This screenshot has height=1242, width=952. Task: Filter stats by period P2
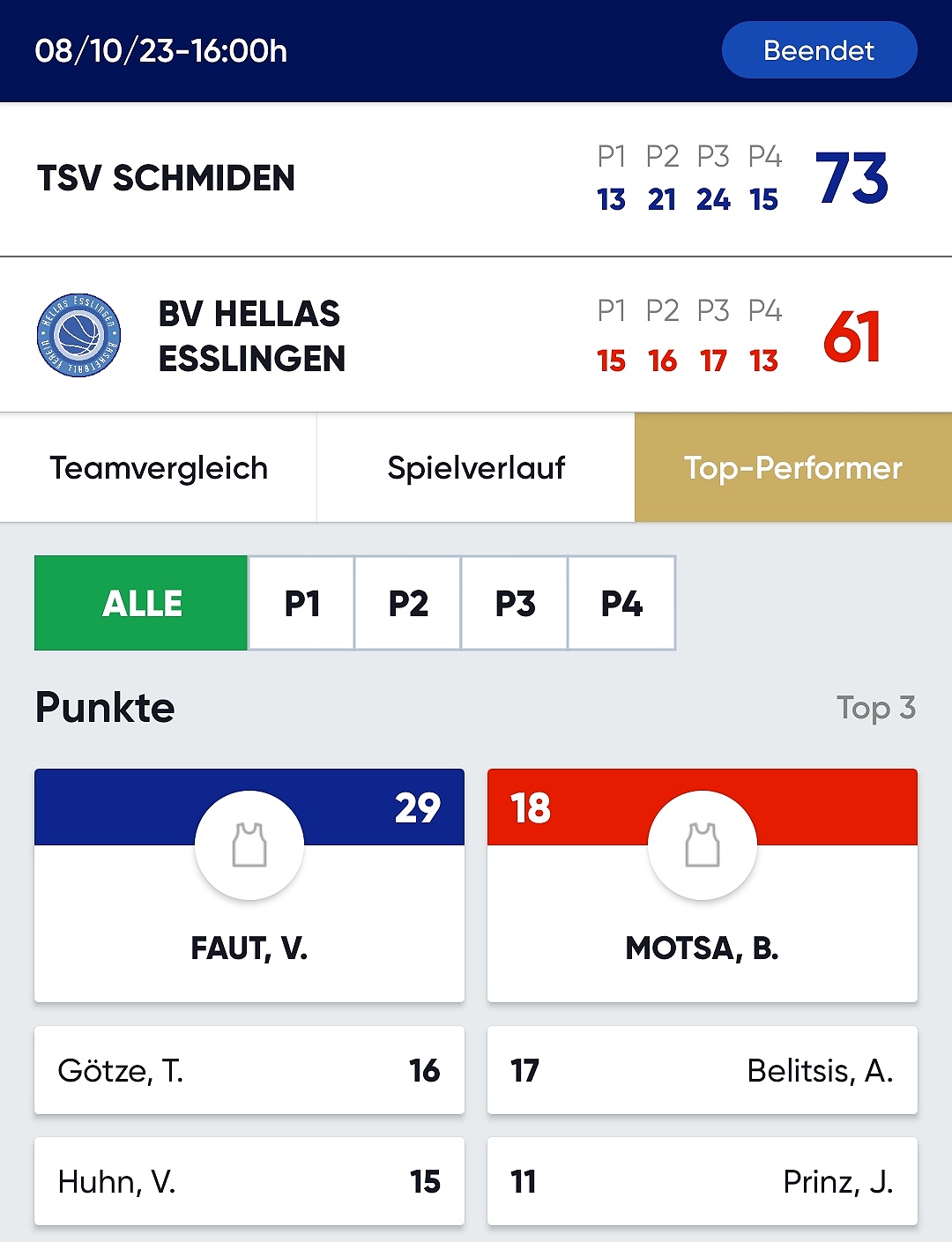(408, 603)
